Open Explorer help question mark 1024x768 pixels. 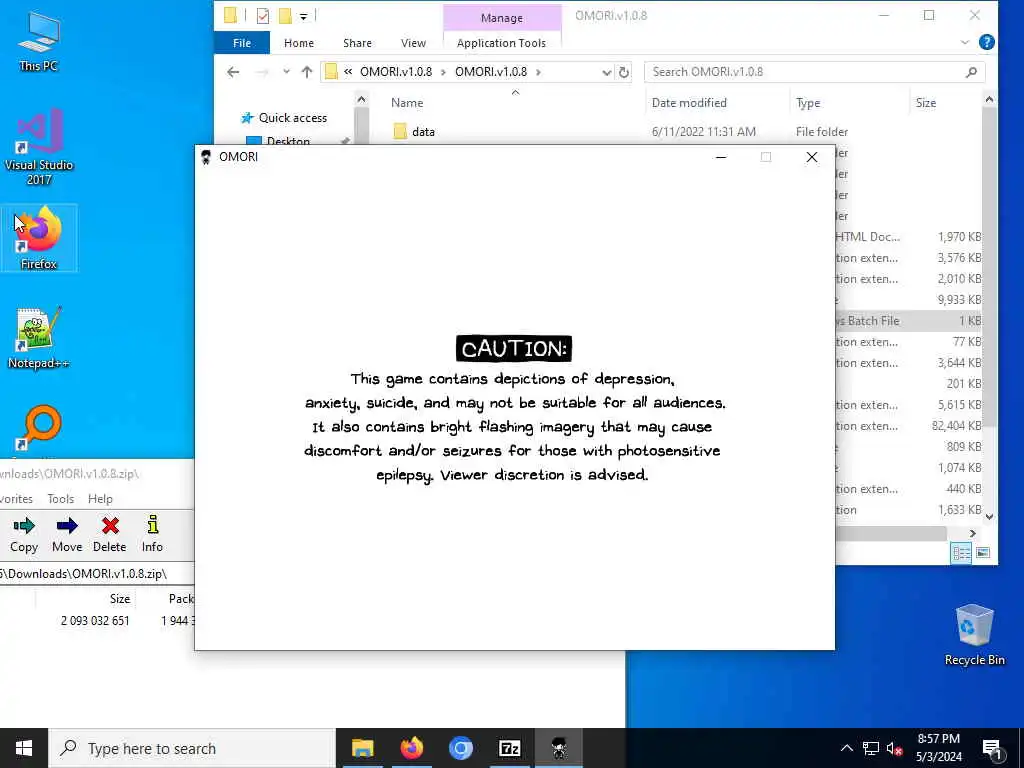coord(986,42)
